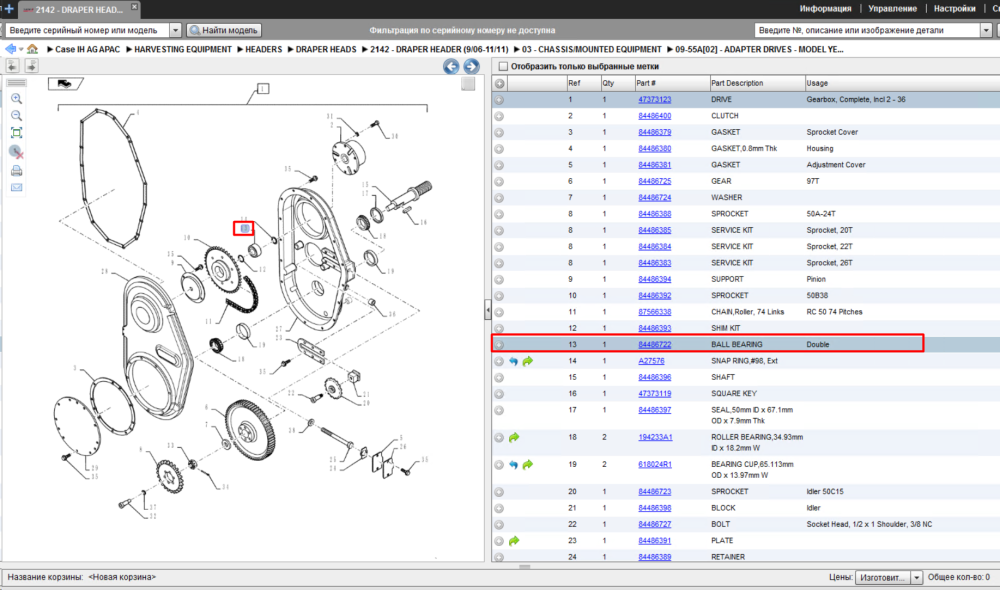Click the green arrow on the ROLLER BEARING row

coord(514,438)
